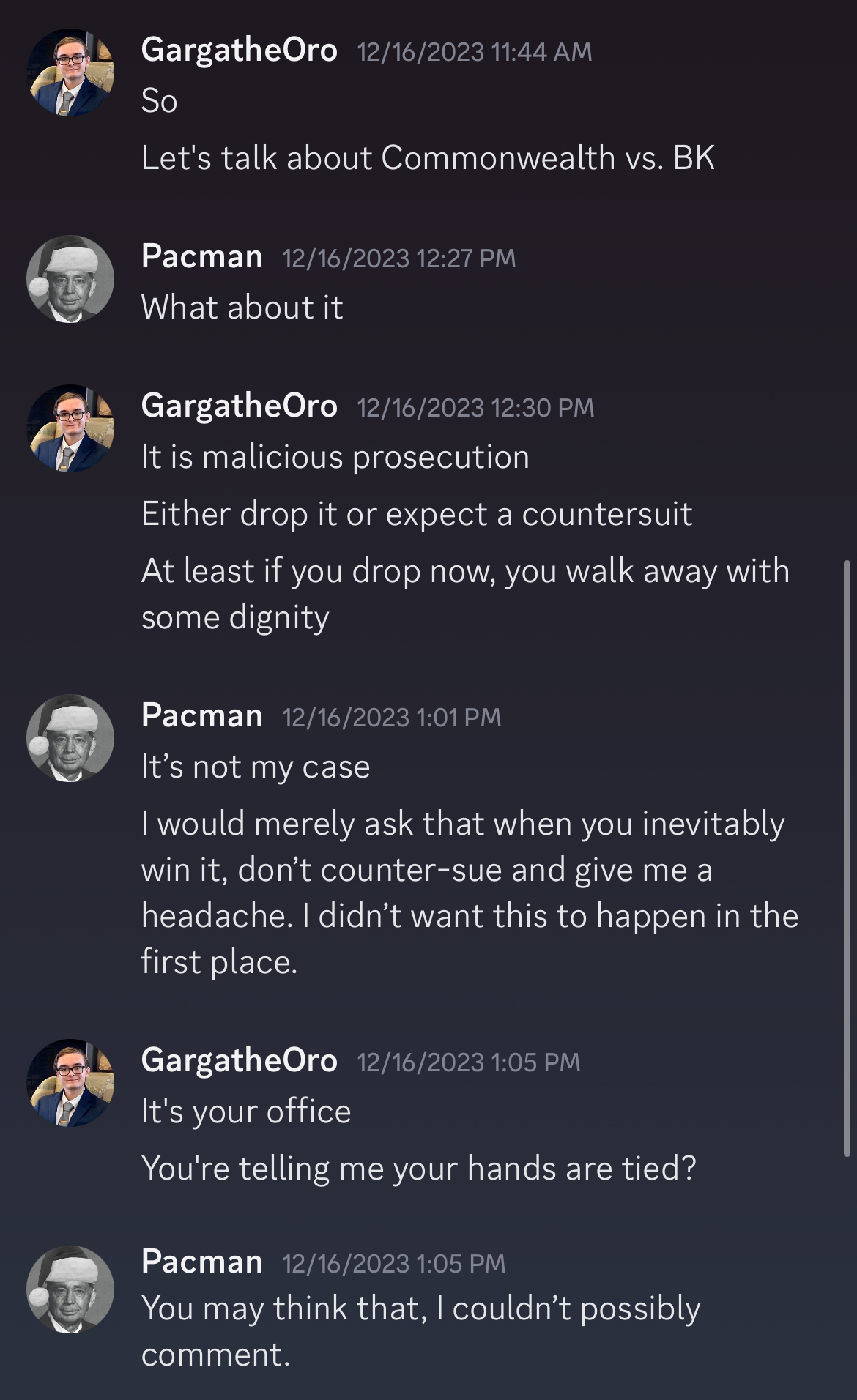The width and height of the screenshot is (857, 1400).
Task: Click GargatheOro's avatar beside "It's your office"
Action: tap(70, 1083)
